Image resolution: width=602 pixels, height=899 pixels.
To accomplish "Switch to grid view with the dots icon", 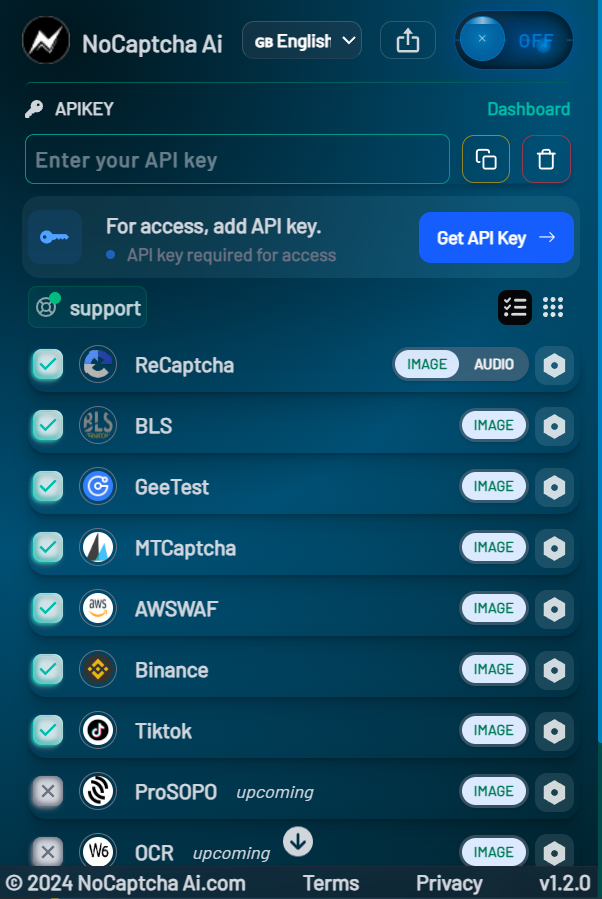I will tap(553, 307).
